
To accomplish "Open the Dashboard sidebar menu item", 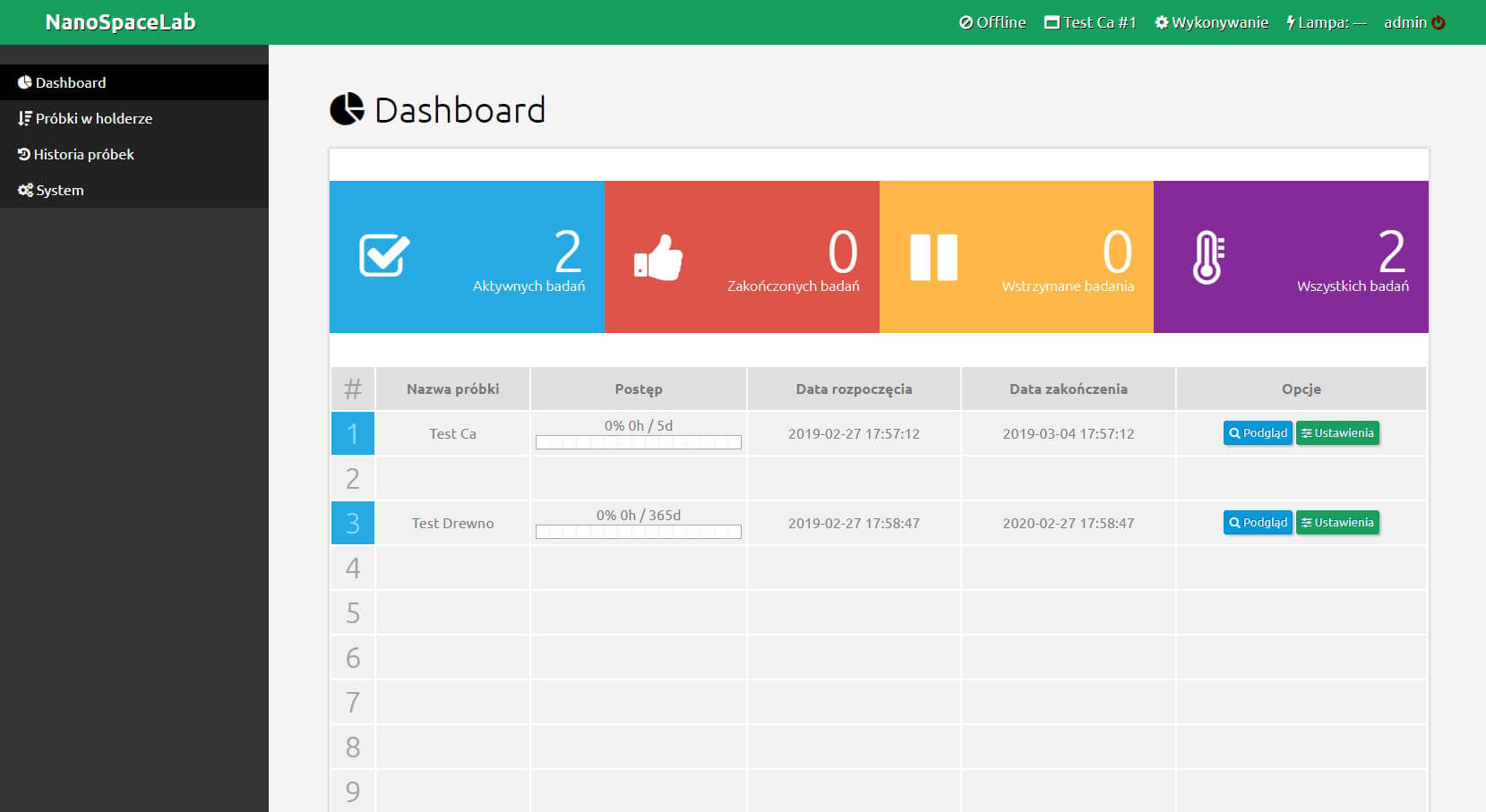I will pos(70,82).
